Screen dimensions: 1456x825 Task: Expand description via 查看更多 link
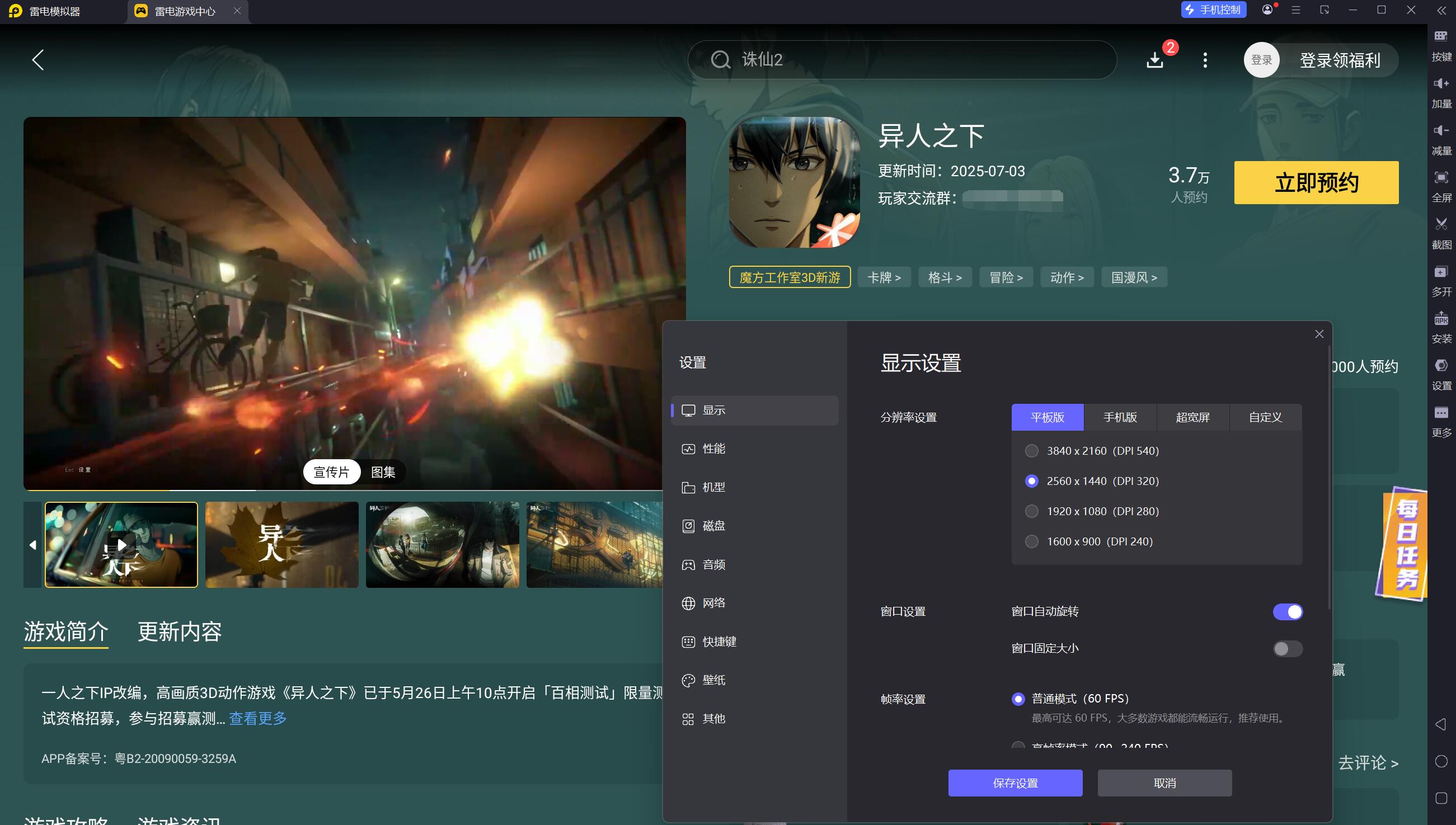coord(258,719)
